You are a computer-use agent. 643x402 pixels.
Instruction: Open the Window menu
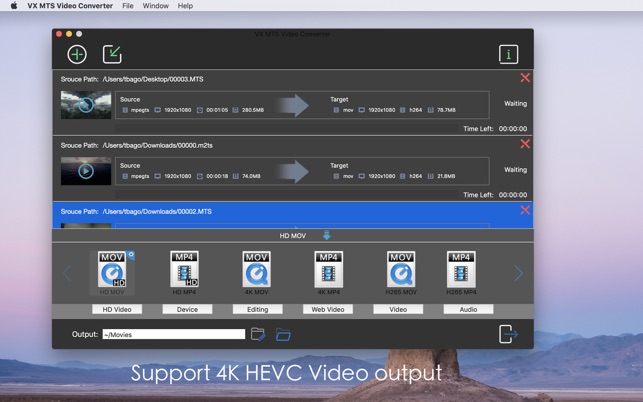(155, 6)
